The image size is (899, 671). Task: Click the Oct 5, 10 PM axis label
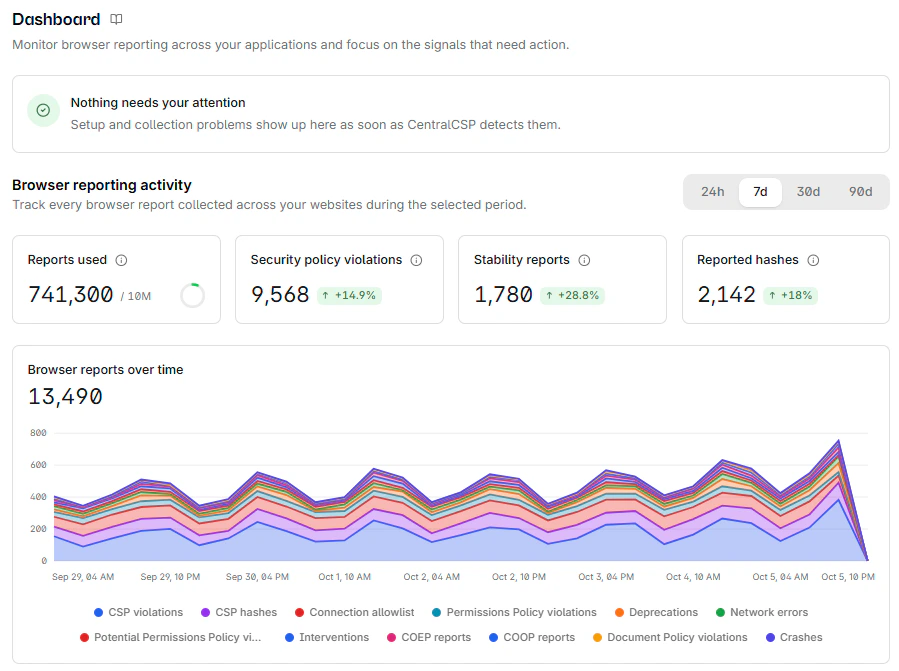point(848,577)
